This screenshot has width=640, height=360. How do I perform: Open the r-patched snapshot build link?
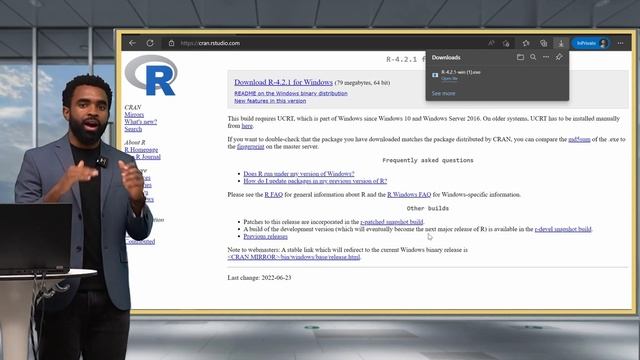click(391, 222)
